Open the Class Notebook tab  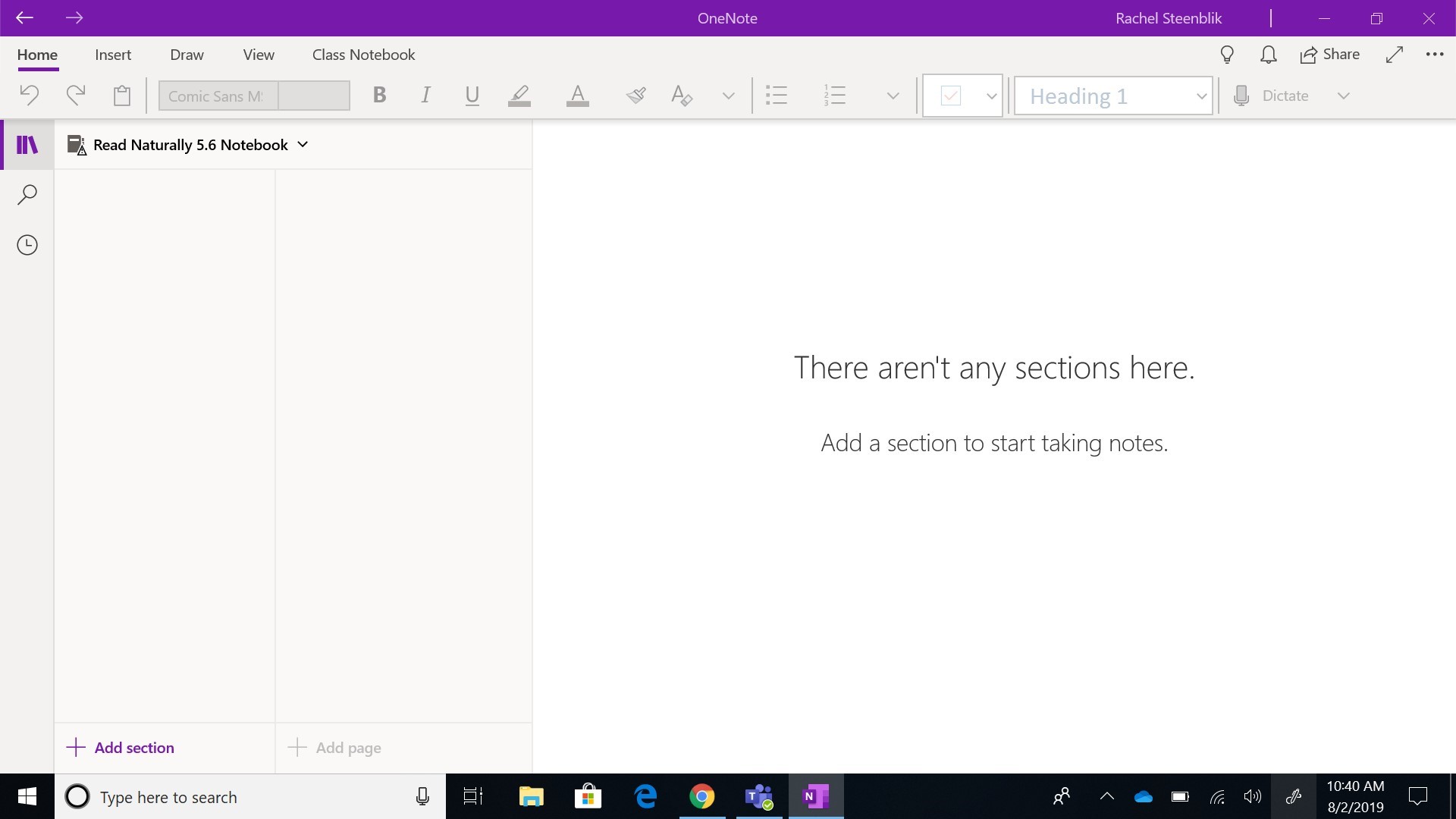click(x=363, y=55)
